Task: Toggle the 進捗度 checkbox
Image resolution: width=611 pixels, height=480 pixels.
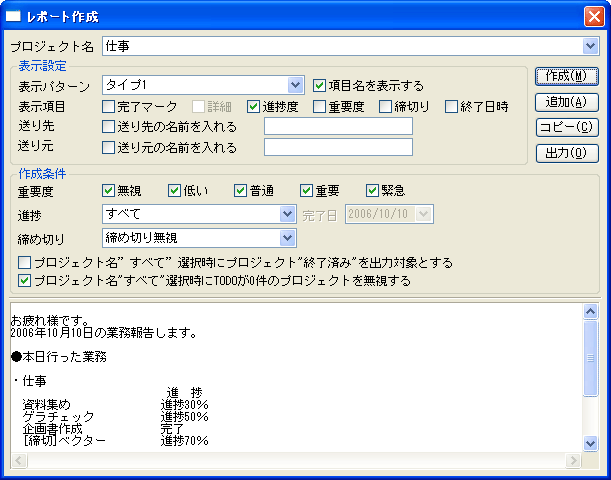Action: point(254,106)
